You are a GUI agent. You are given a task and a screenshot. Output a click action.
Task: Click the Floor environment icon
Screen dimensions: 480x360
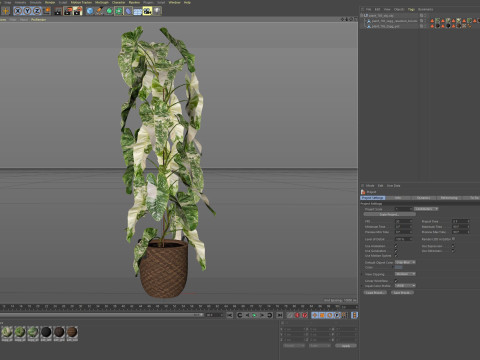(138, 11)
